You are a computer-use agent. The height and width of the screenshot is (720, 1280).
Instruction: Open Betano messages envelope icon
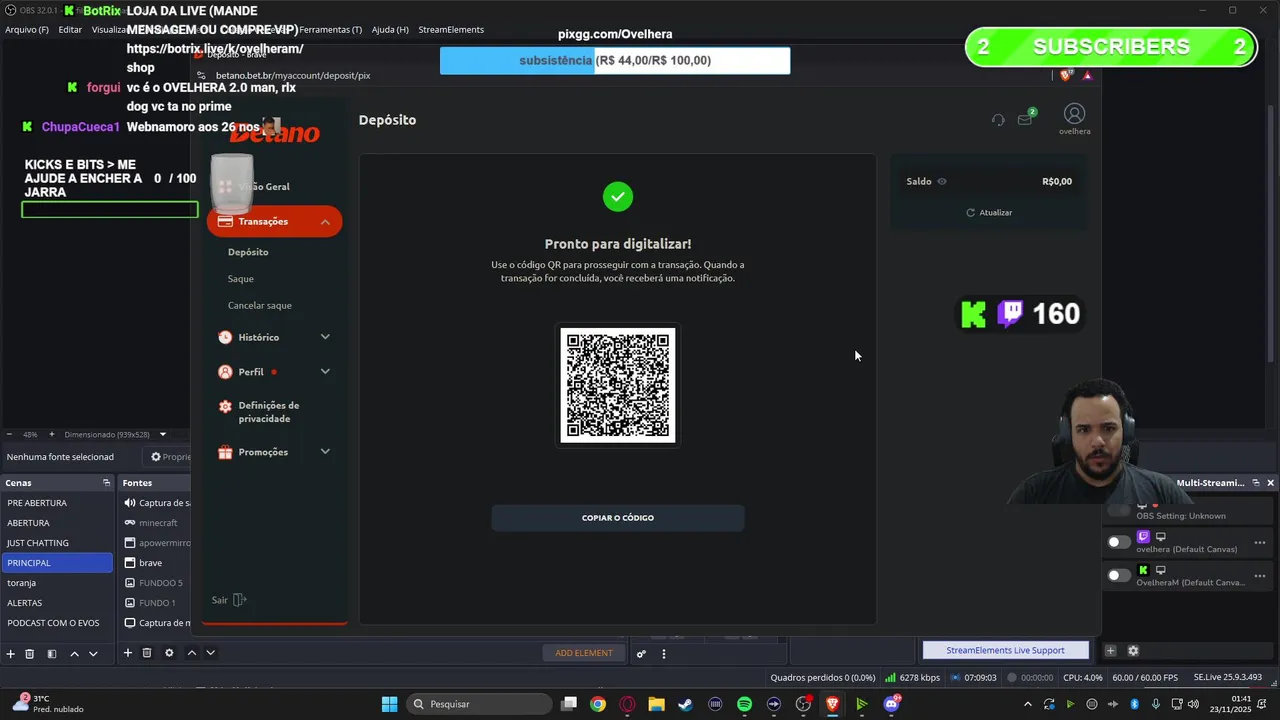[x=1025, y=119]
